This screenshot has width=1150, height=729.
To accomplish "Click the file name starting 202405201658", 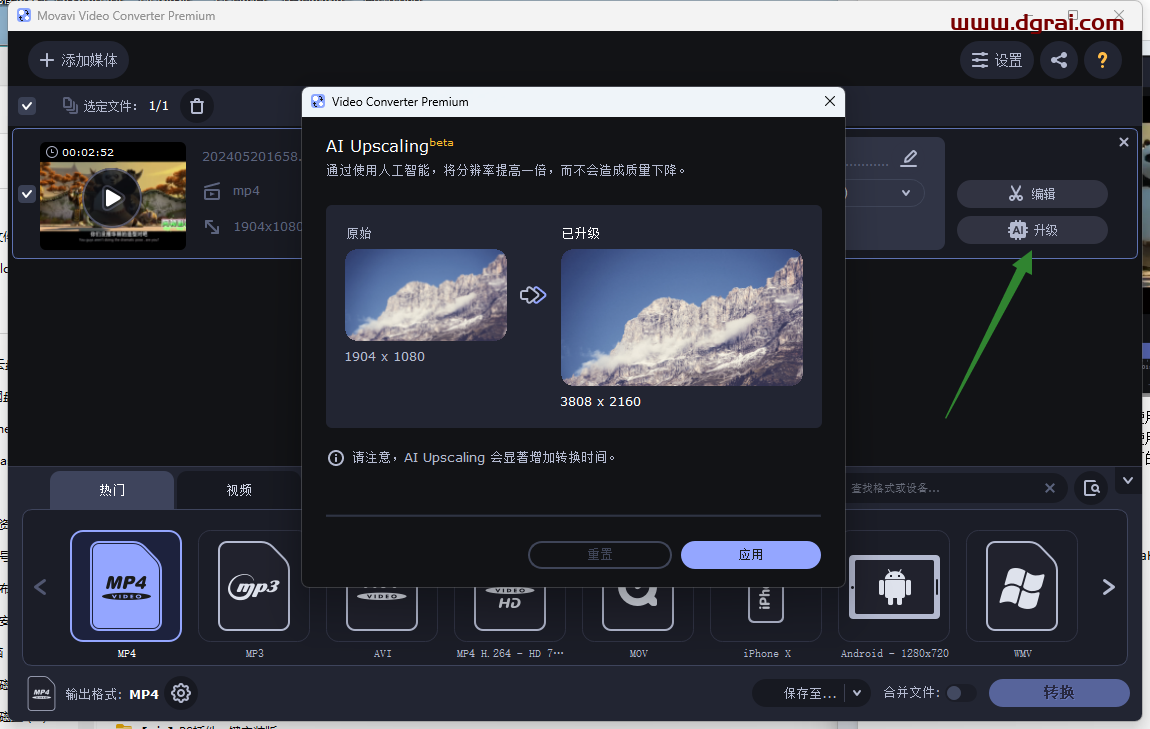I will click(x=251, y=156).
